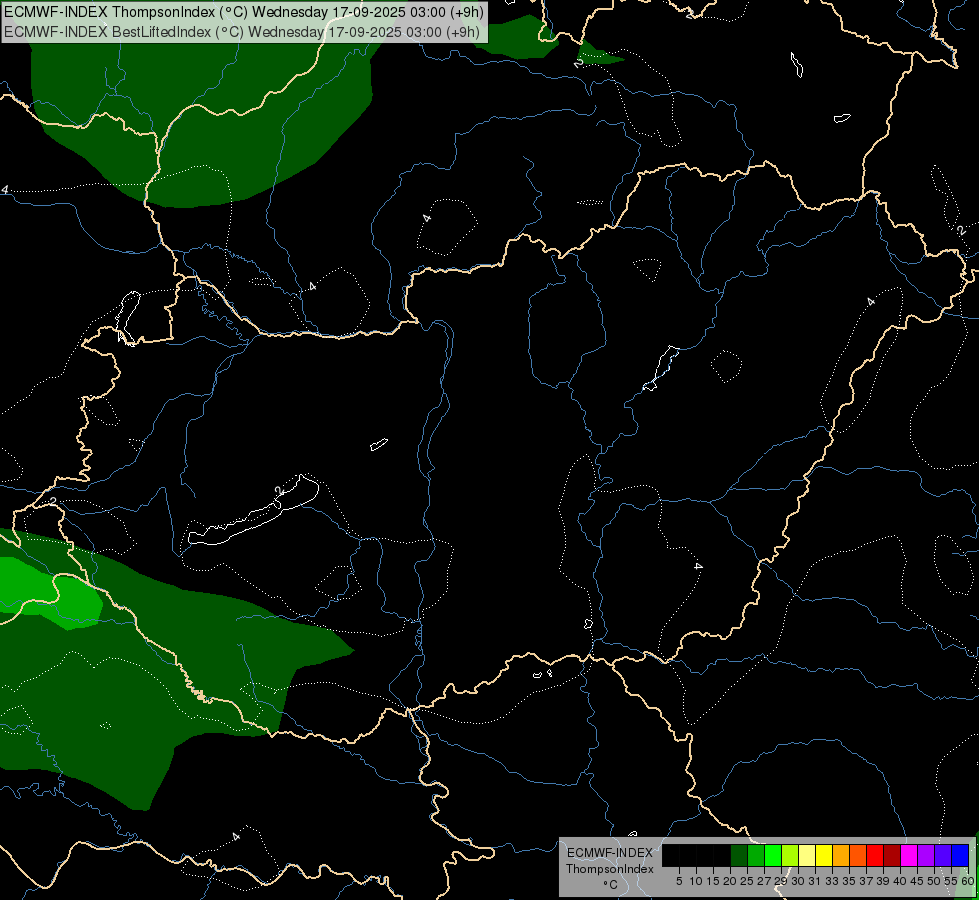979x900 pixels.
Task: Pick the purple 45–50 legend swatch
Action: coord(926,855)
